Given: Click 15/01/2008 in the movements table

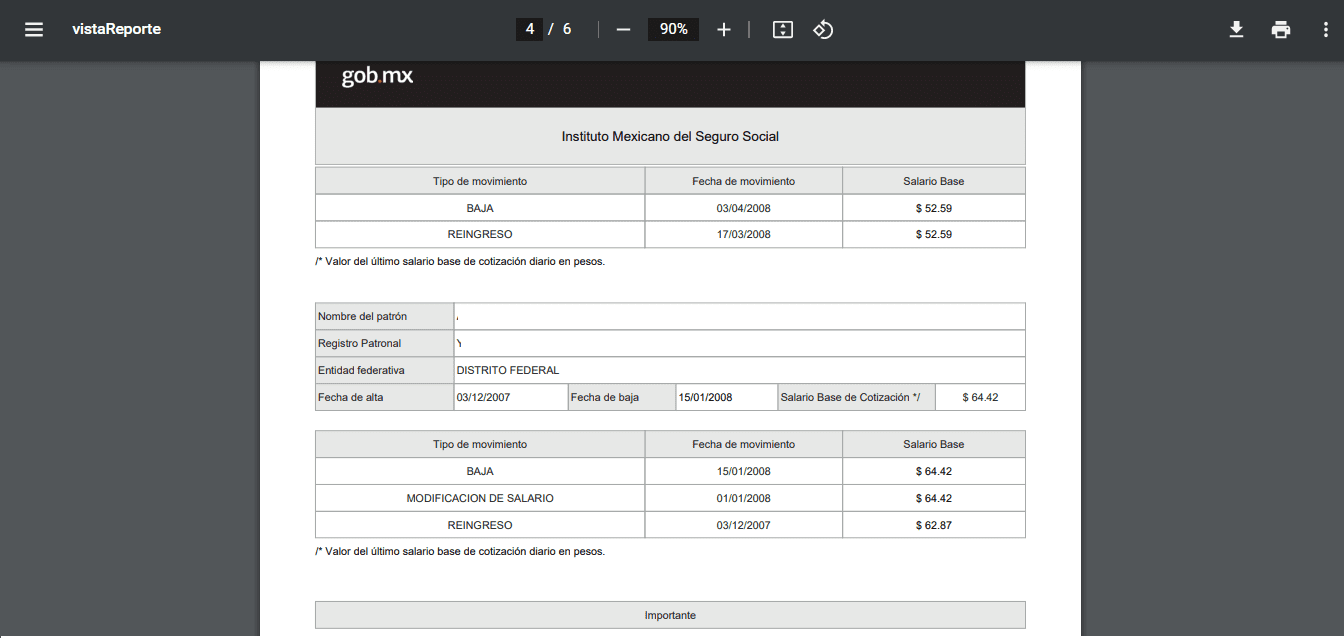Looking at the screenshot, I should 744,471.
